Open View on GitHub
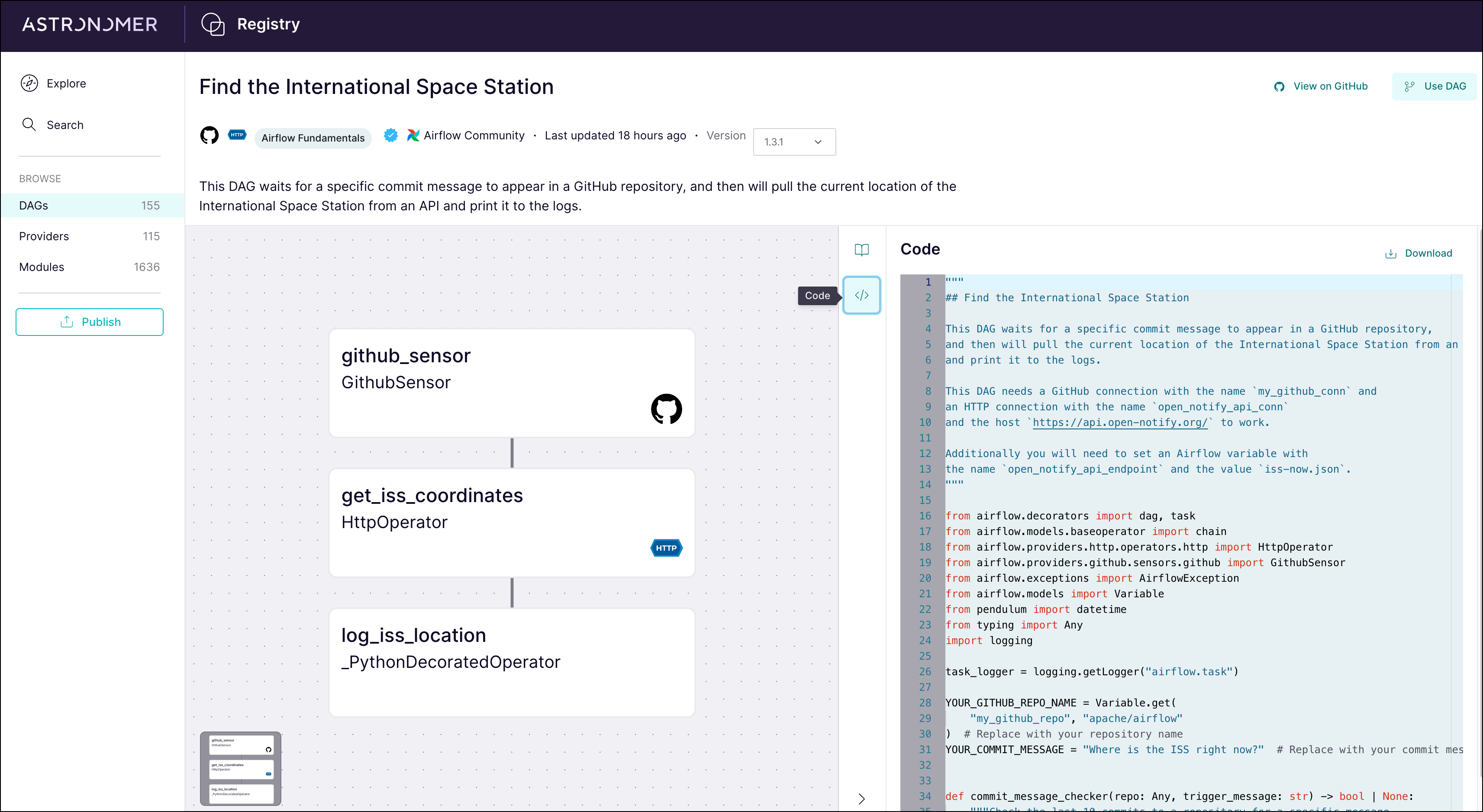Viewport: 1483px width, 812px height. coord(1320,86)
